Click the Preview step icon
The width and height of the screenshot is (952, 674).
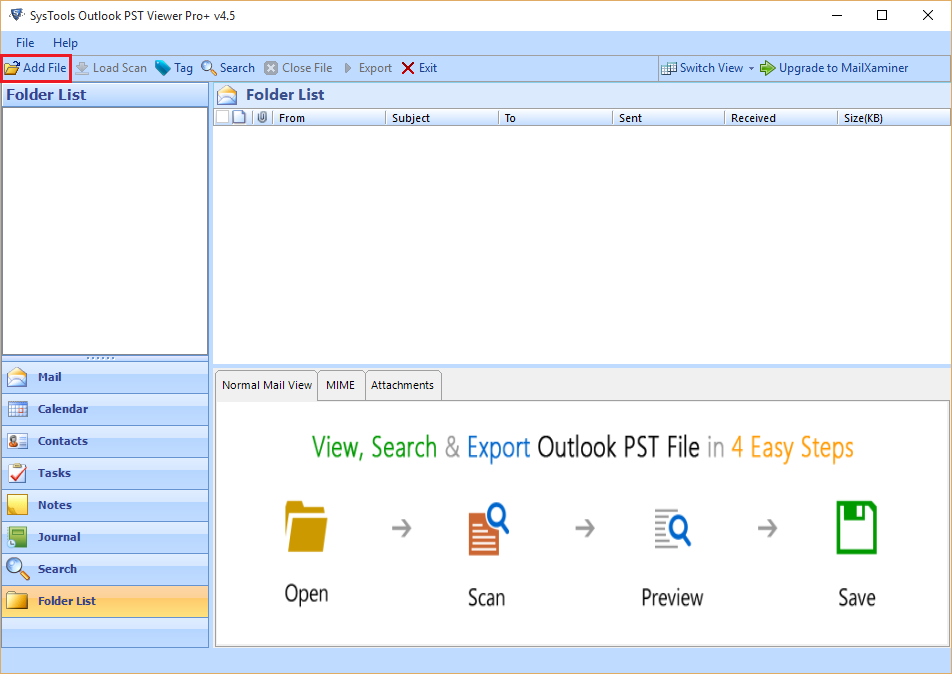pos(672,528)
